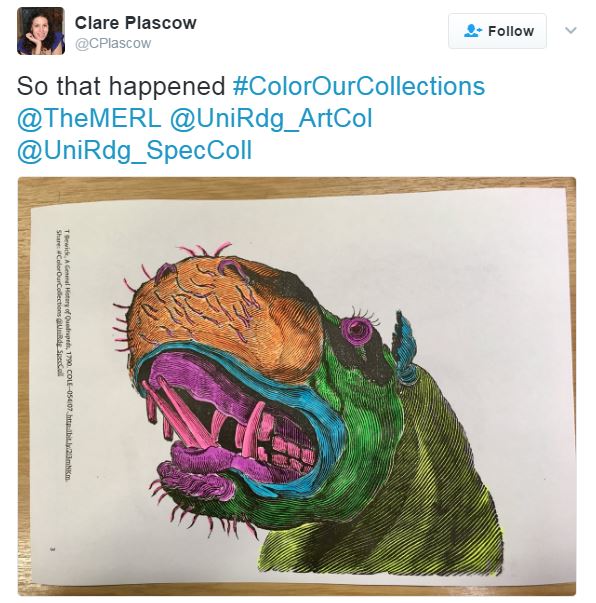Click the Follow button
The image size is (596, 603).
click(497, 31)
